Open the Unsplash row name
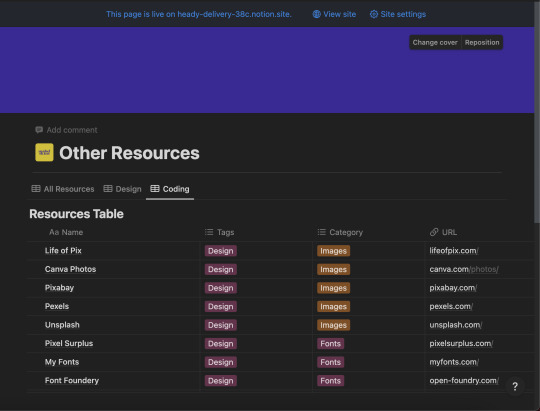Viewport: 540px width, 411px height. pyautogui.click(x=62, y=325)
